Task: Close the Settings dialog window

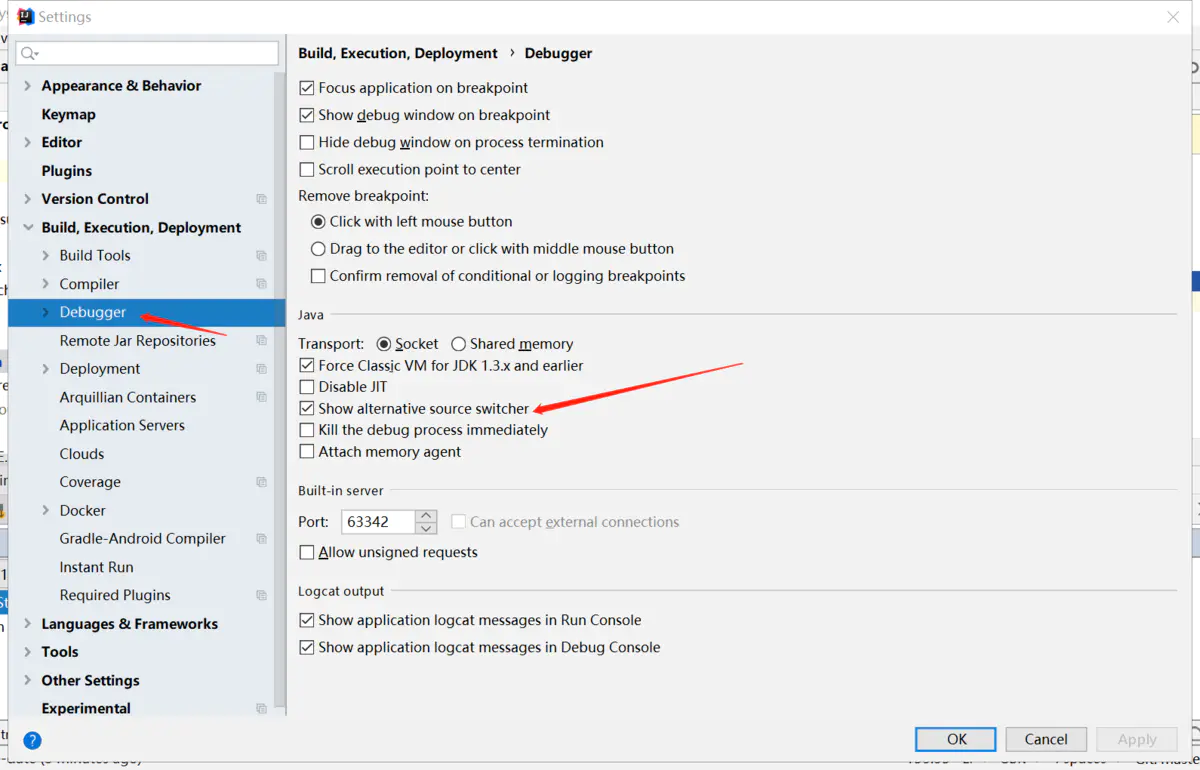Action: pos(1173,17)
